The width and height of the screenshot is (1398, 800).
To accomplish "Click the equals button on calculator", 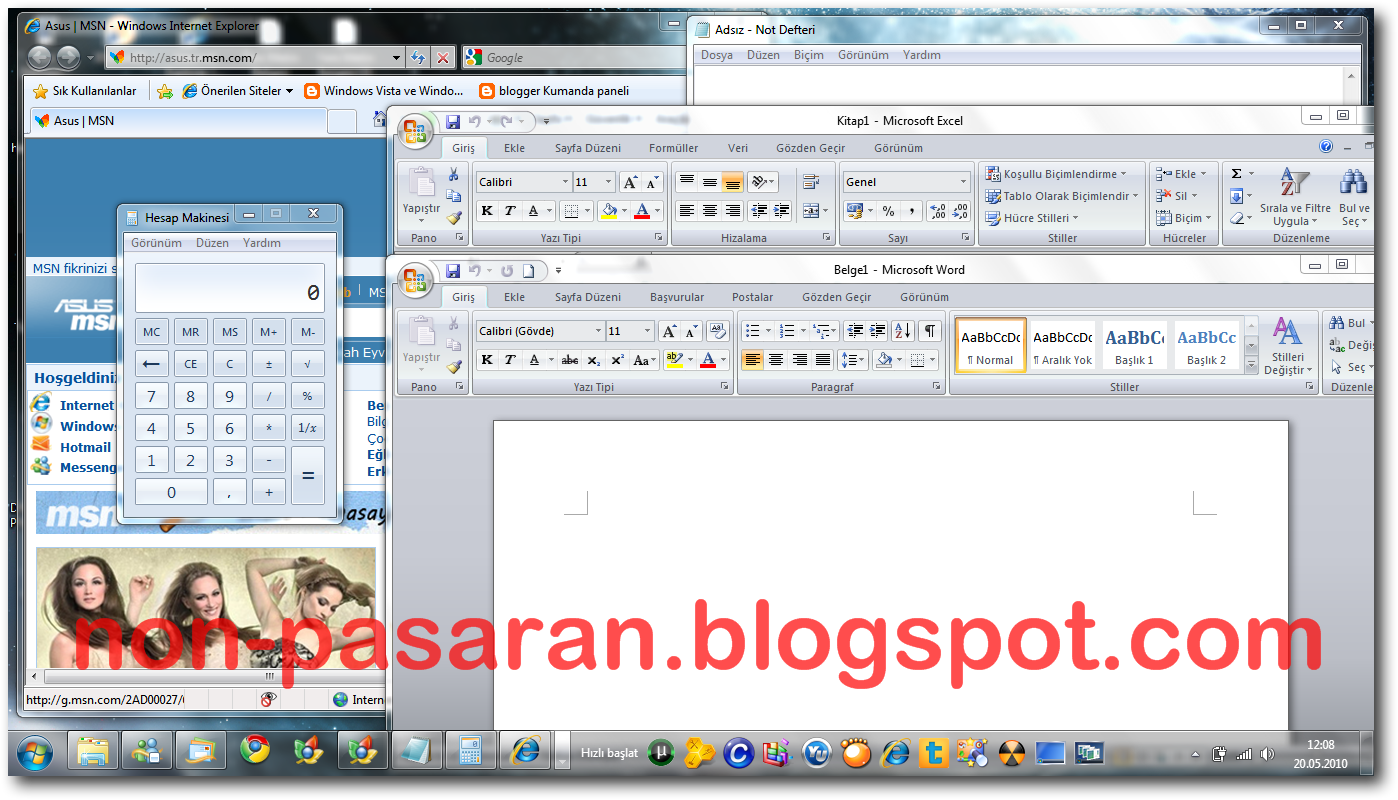I will pyautogui.click(x=307, y=476).
